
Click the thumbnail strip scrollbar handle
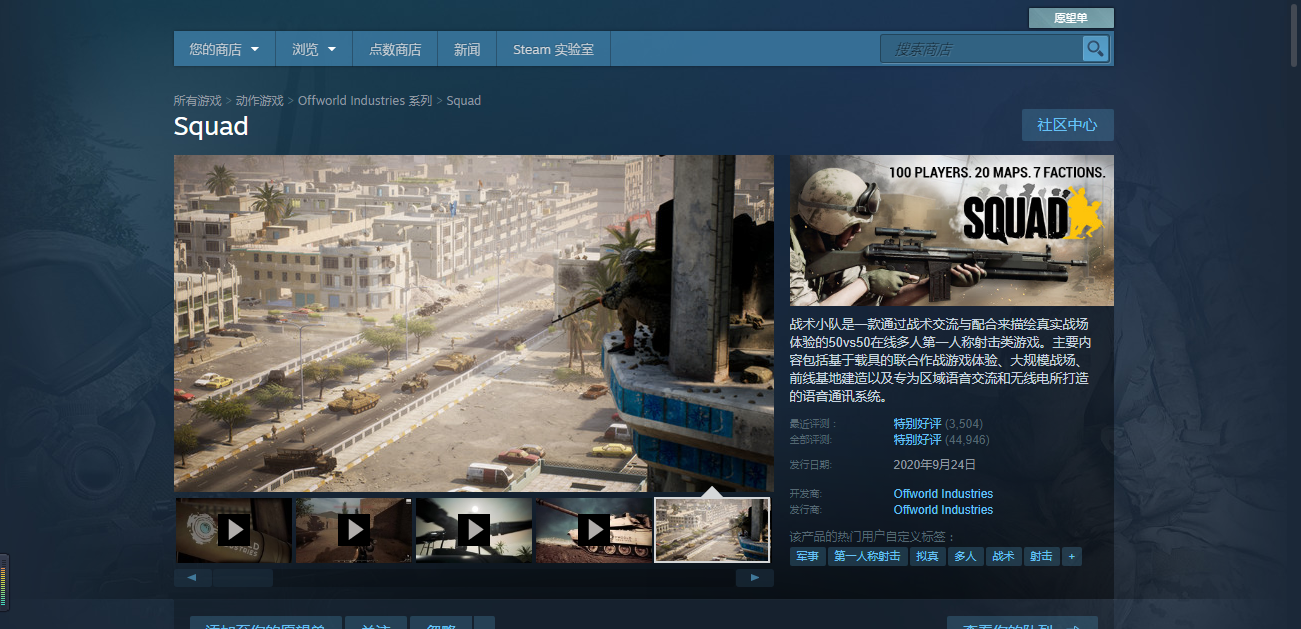(242, 578)
